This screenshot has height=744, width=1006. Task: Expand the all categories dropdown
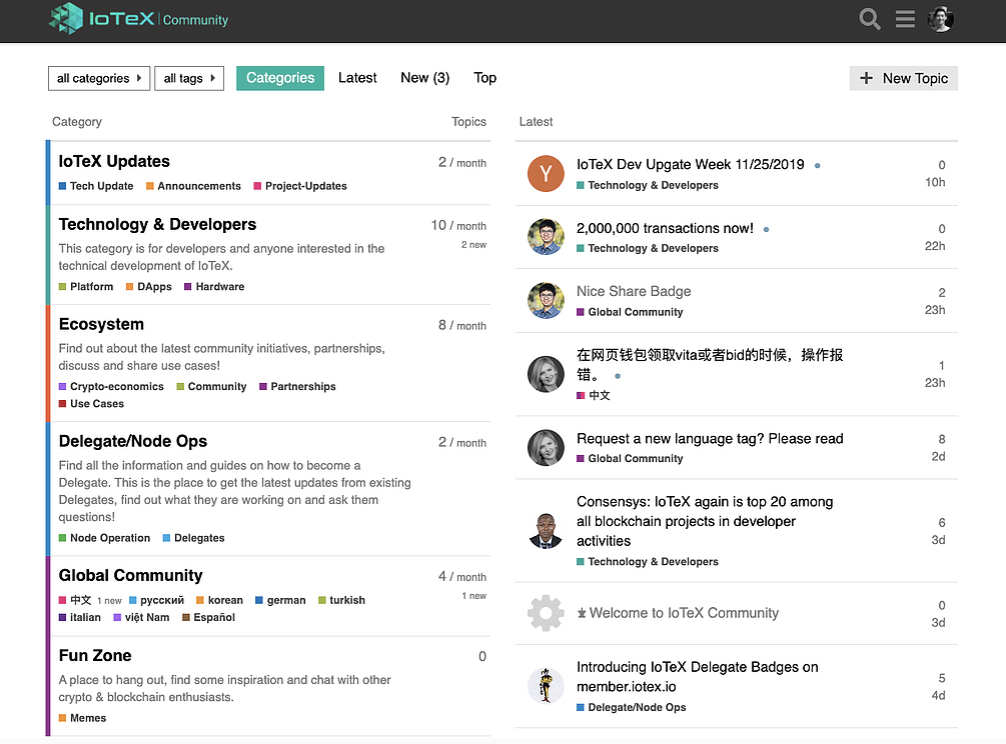click(x=99, y=78)
